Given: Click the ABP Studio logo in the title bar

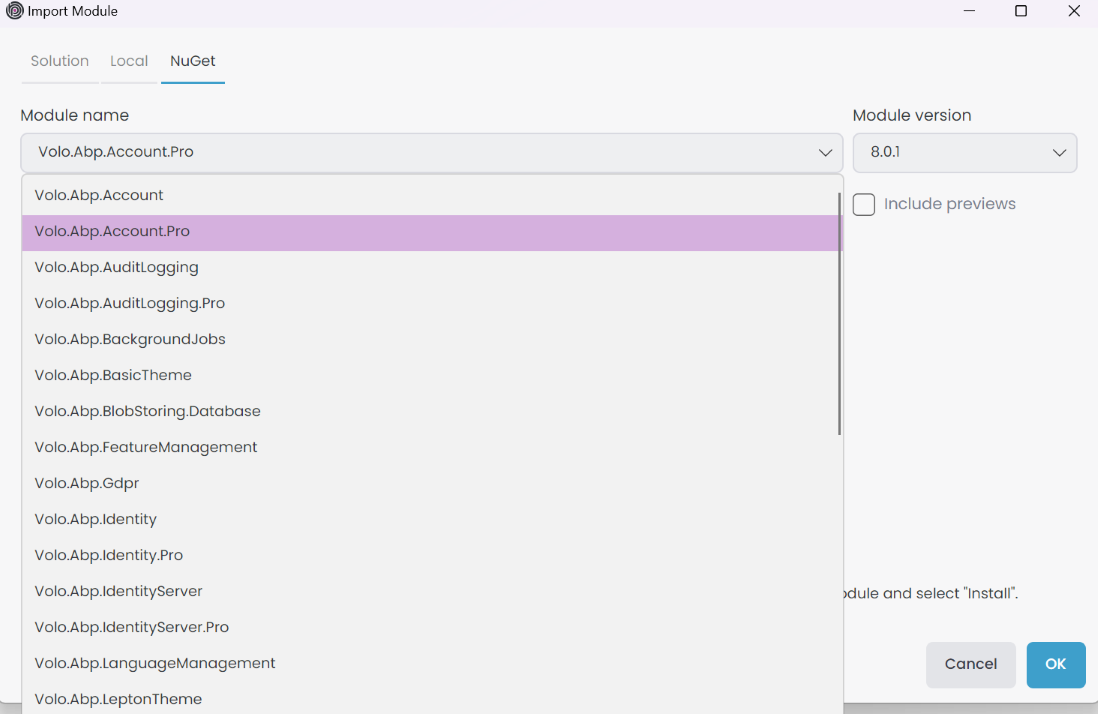Looking at the screenshot, I should click(x=13, y=11).
